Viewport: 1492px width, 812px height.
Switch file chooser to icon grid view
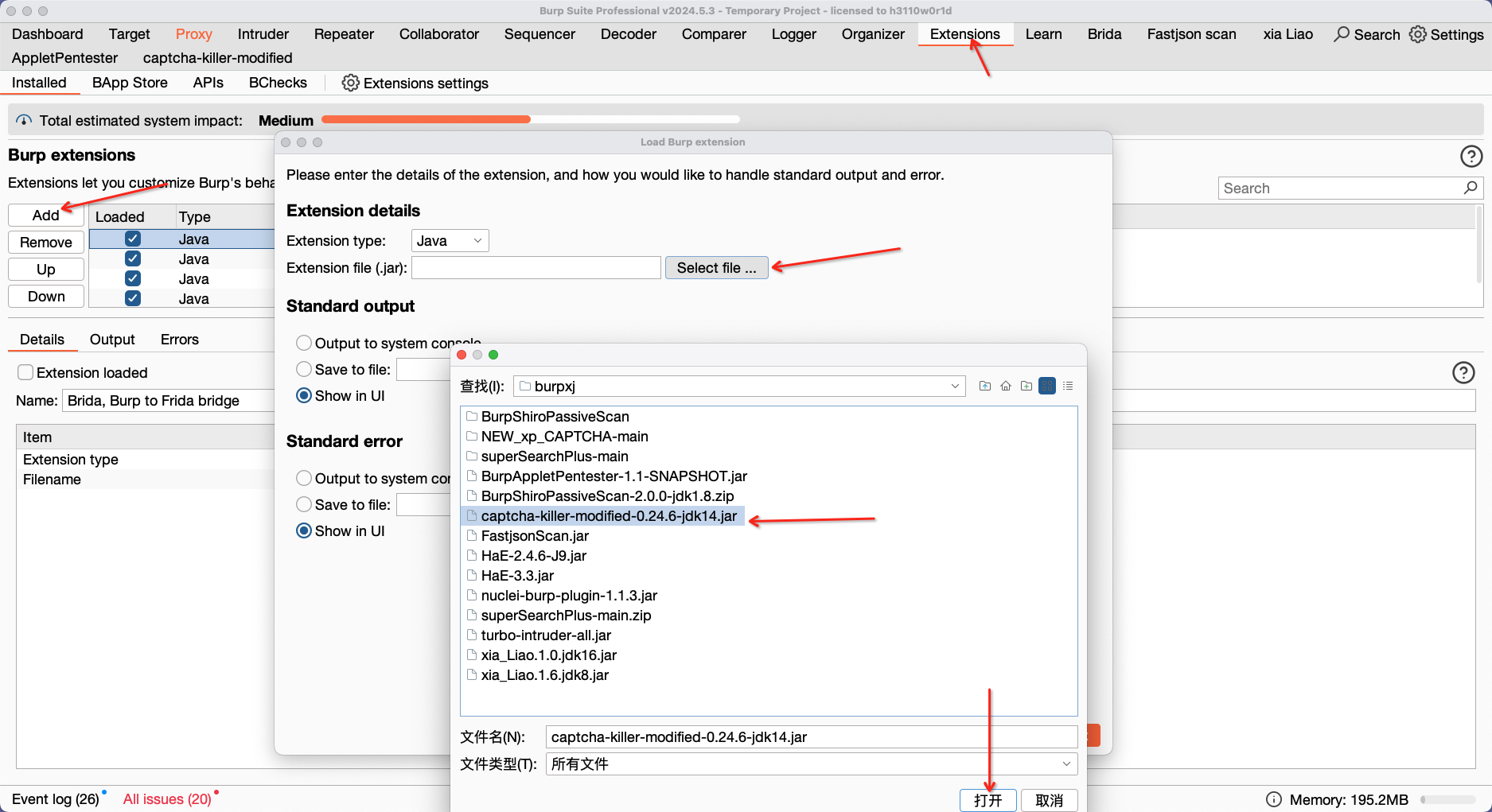pyautogui.click(x=1047, y=386)
